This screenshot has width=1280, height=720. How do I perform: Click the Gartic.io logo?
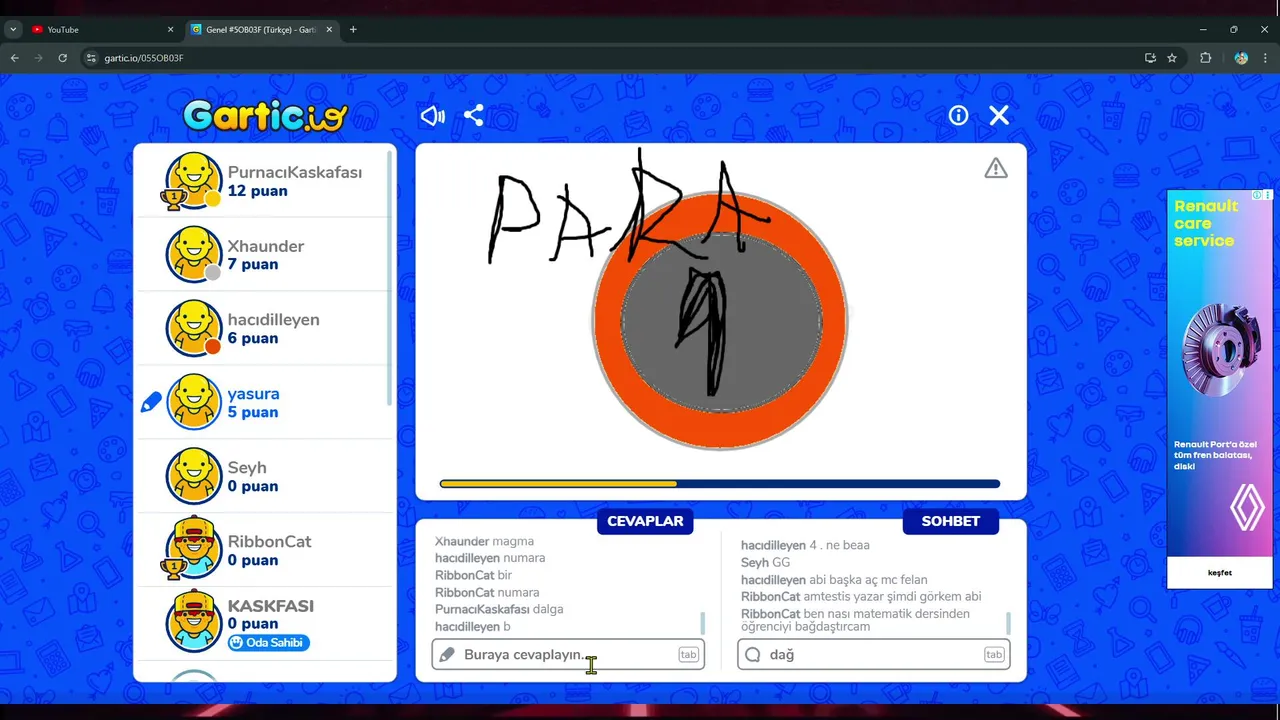pos(265,116)
